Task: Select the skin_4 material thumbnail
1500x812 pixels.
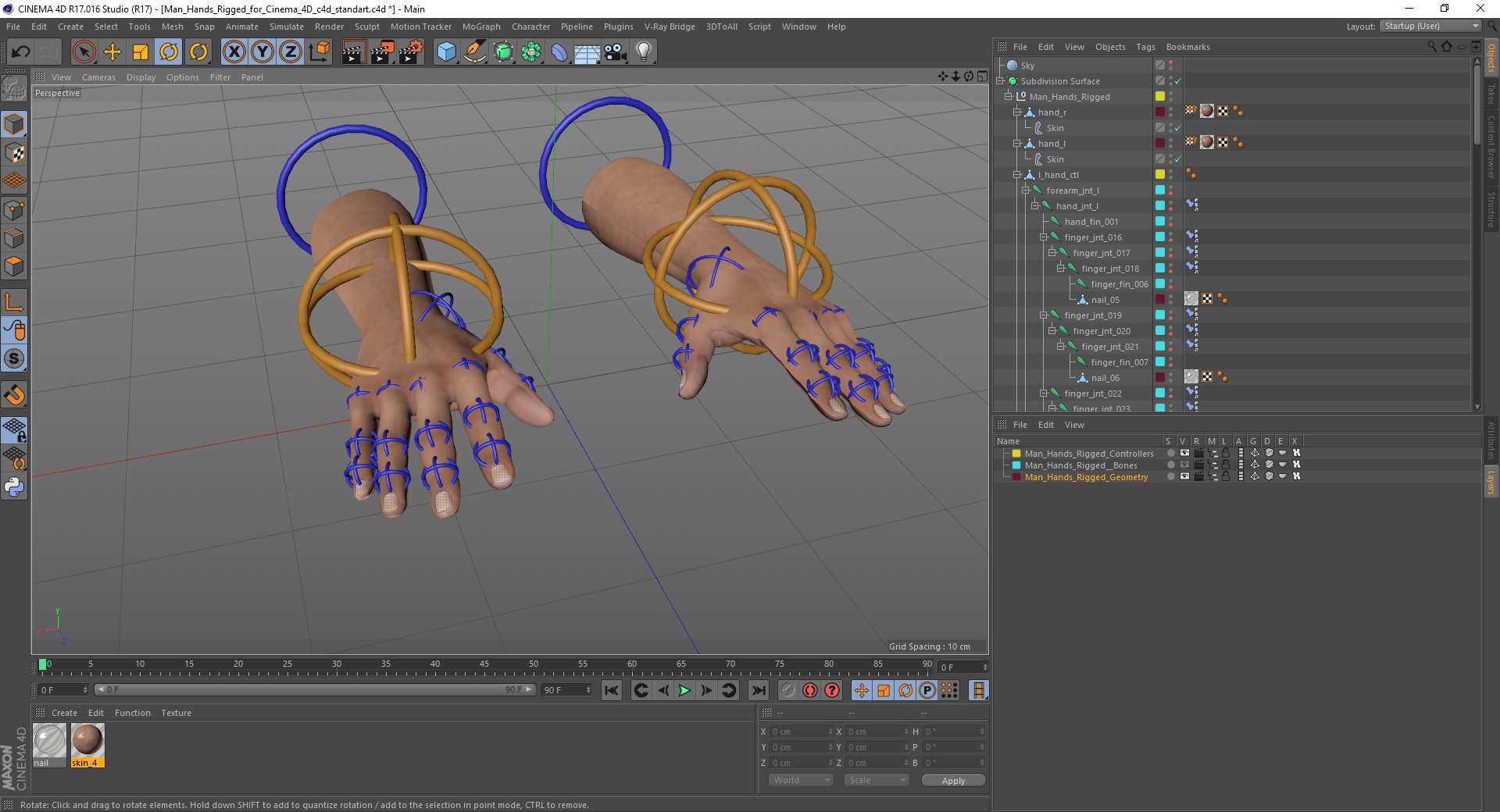Action: coord(87,745)
